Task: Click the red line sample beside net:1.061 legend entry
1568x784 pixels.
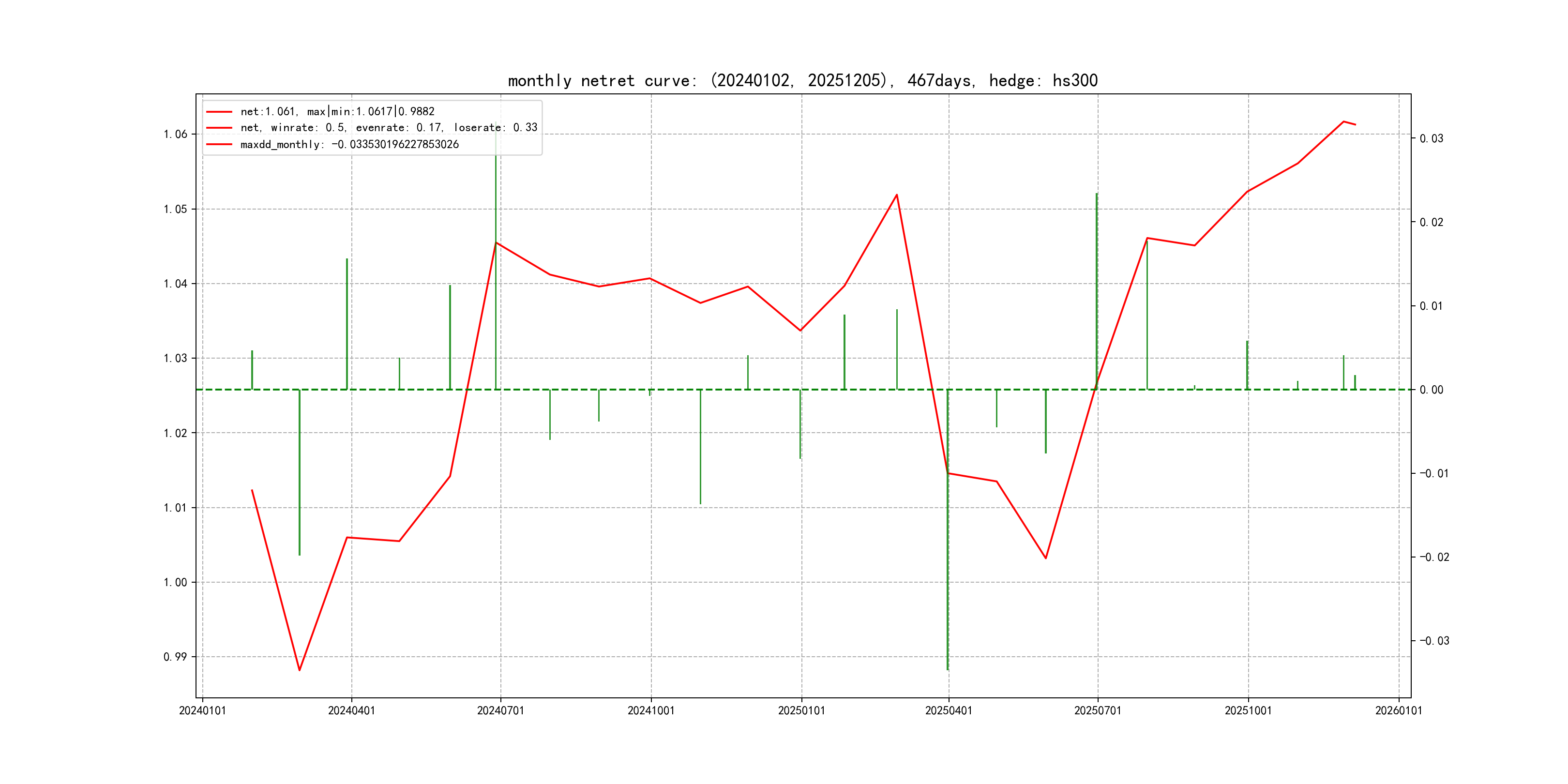Action: [219, 112]
